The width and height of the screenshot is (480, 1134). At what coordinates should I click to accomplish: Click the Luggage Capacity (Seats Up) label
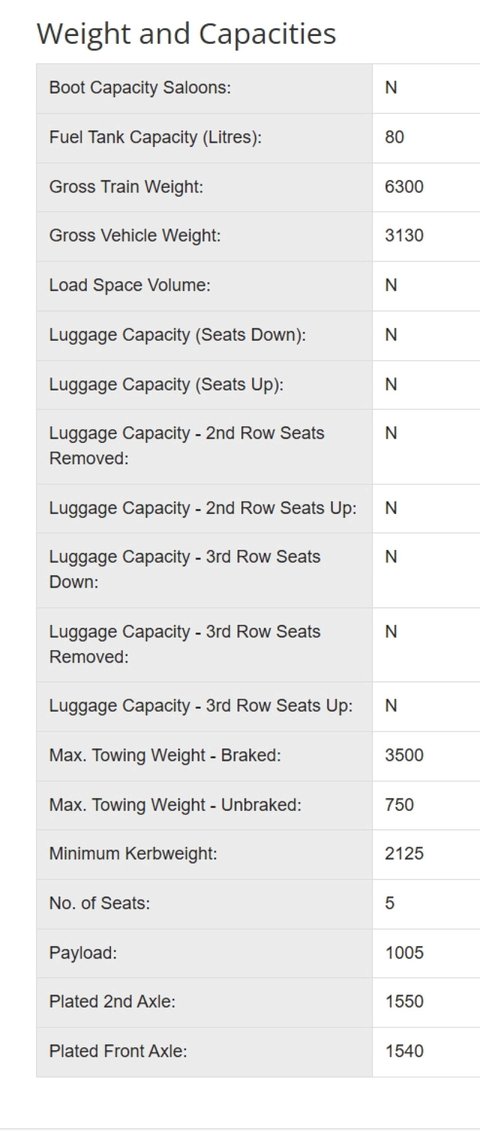[x=166, y=384]
